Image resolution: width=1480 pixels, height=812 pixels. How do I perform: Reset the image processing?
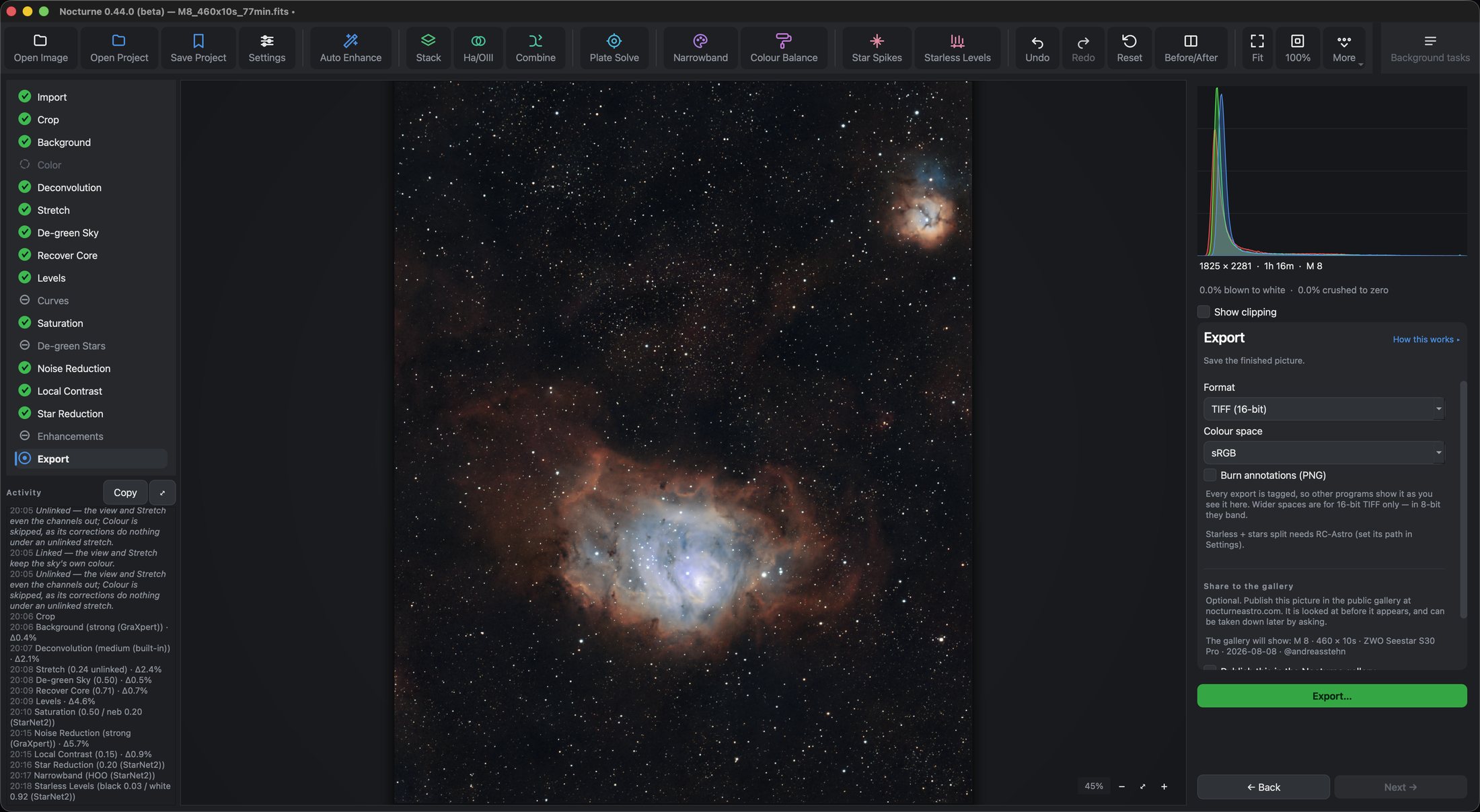pos(1129,48)
